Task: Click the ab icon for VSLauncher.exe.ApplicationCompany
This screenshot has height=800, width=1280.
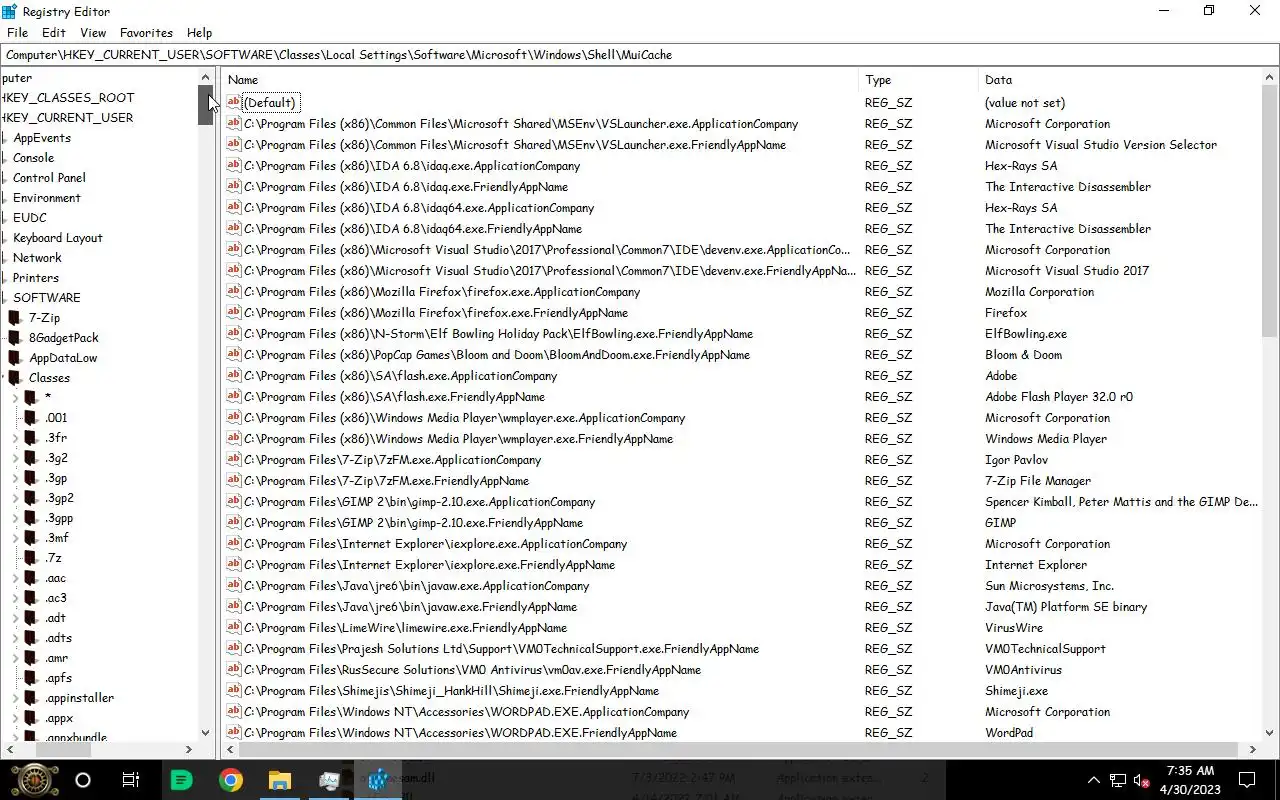Action: [233, 123]
